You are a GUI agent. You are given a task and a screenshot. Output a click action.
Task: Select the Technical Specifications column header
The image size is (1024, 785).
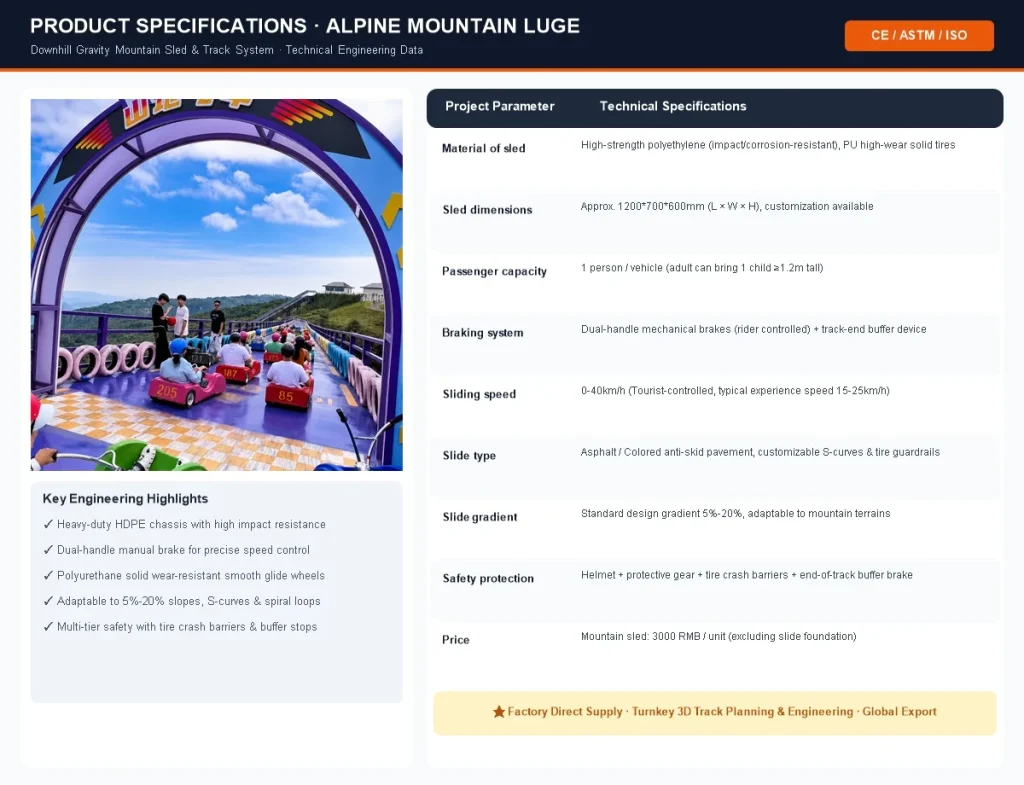pyautogui.click(x=673, y=106)
